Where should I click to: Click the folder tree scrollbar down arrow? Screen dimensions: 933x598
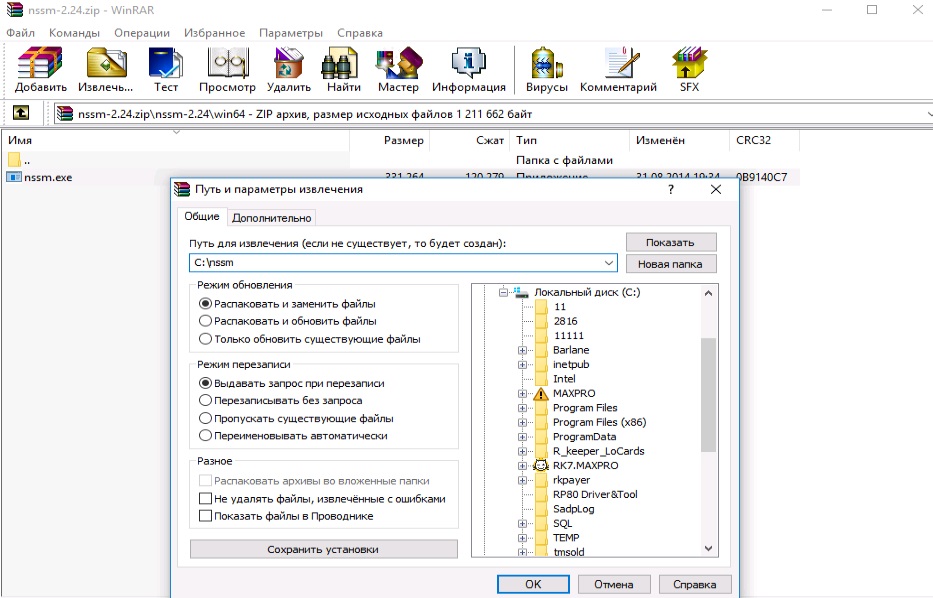click(x=708, y=549)
